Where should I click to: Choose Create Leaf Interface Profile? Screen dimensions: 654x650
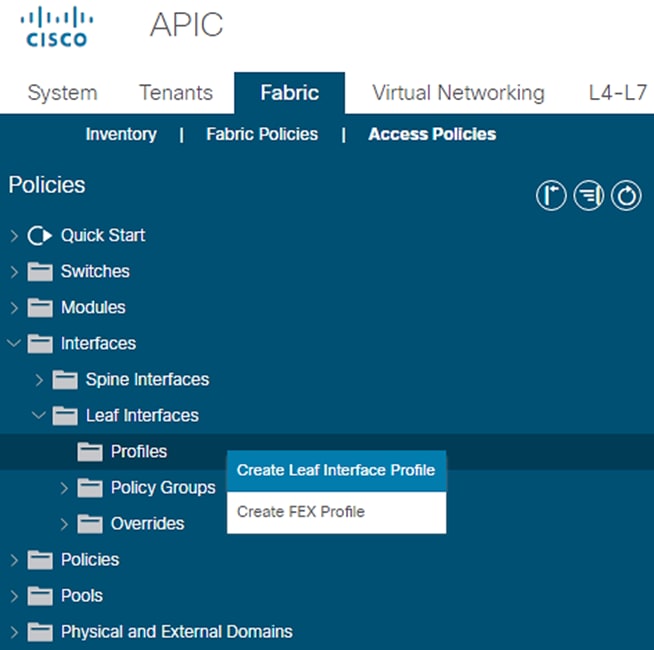tap(336, 470)
